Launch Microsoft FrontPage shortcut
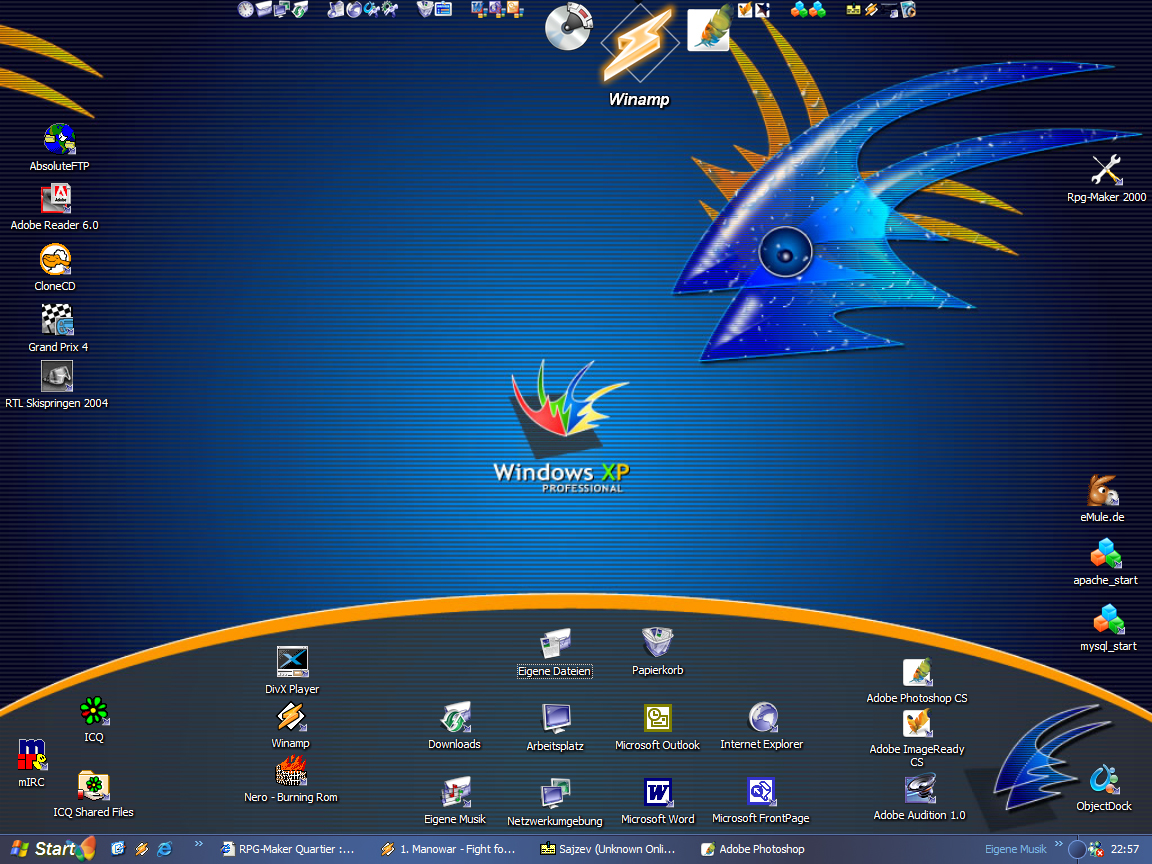Screen dimensions: 1152x864 (x=761, y=792)
